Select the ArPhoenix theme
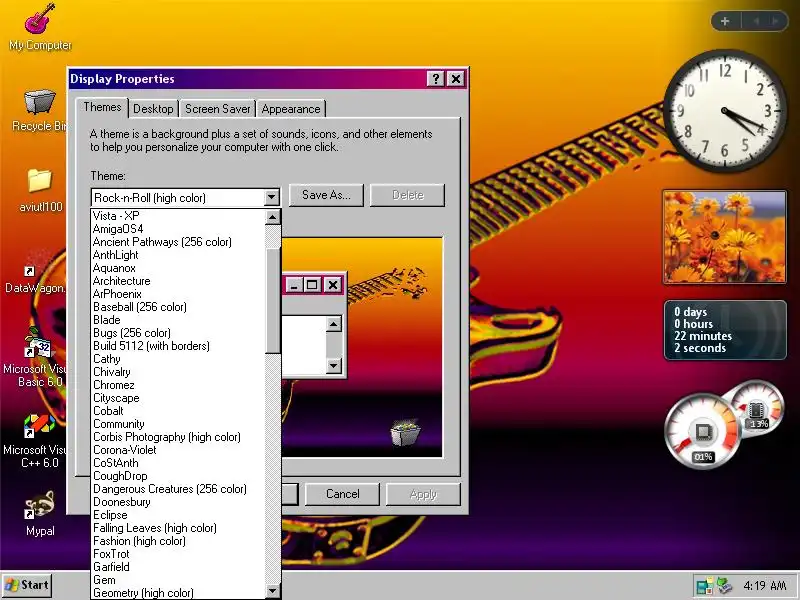This screenshot has height=600, width=800. coord(179,294)
